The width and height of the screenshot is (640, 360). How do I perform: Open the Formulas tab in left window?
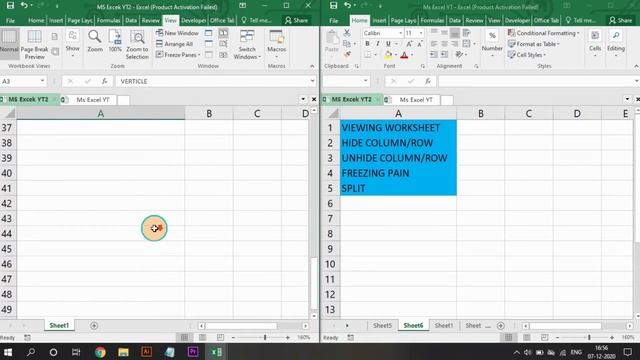108,20
